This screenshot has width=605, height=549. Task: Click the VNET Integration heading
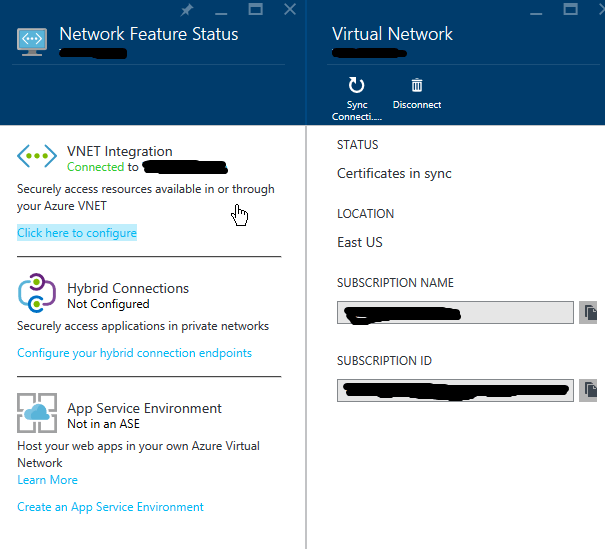120,151
